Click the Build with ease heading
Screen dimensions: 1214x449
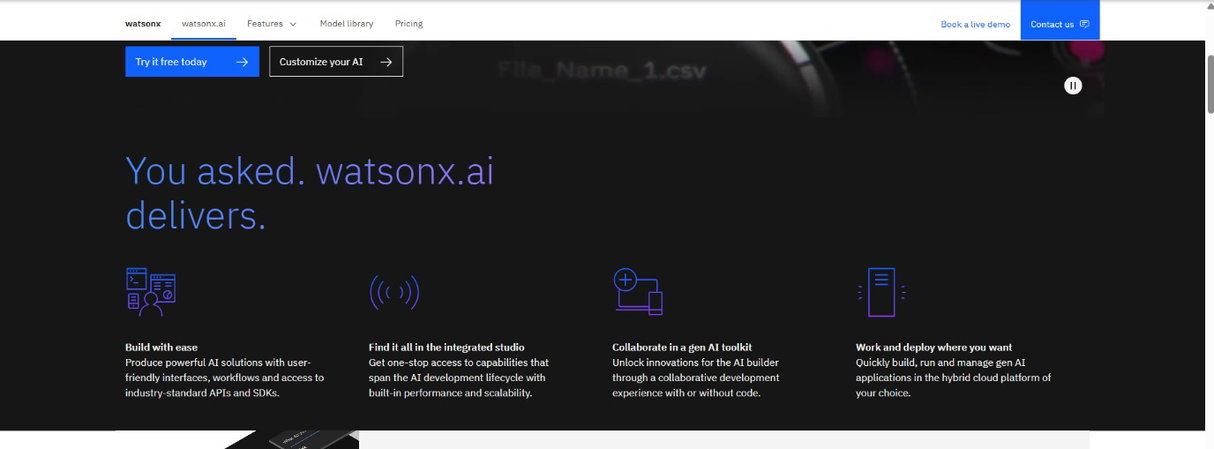point(162,347)
